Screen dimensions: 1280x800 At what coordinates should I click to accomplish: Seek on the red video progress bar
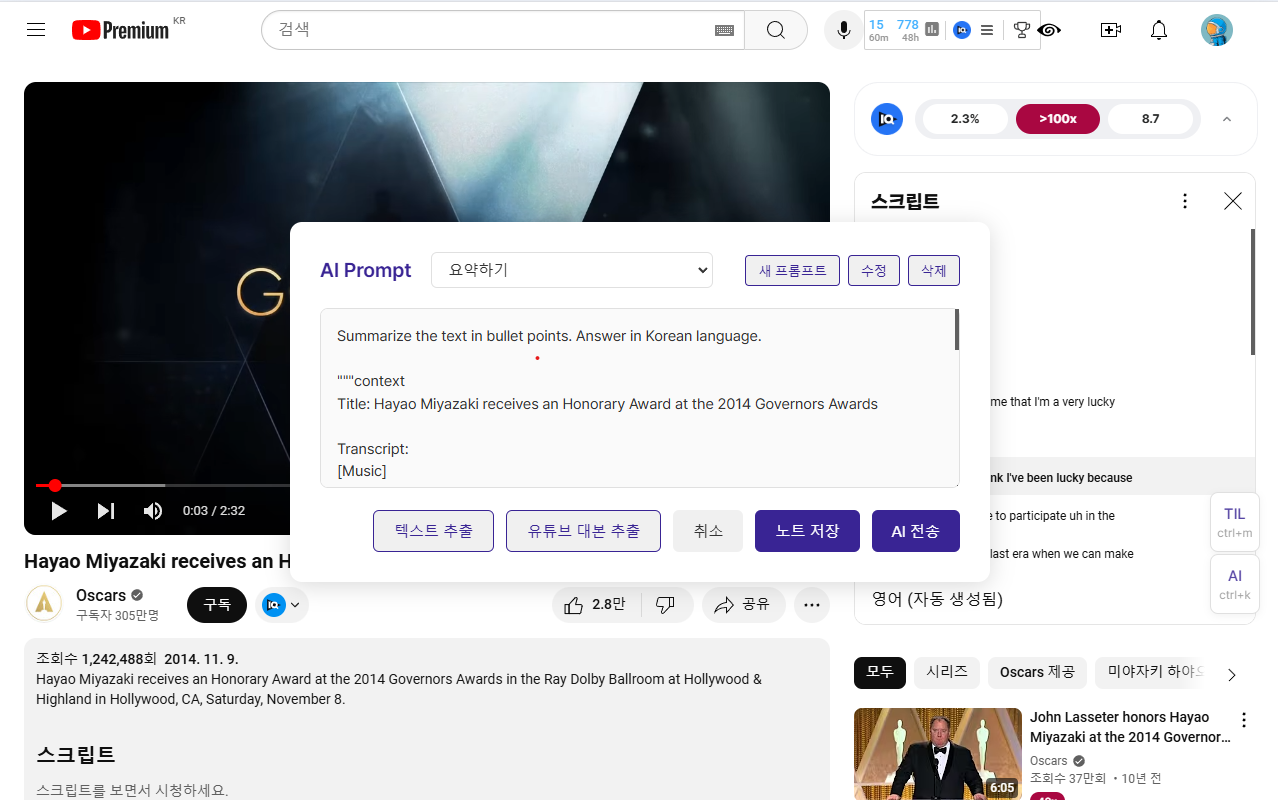[x=163, y=486]
